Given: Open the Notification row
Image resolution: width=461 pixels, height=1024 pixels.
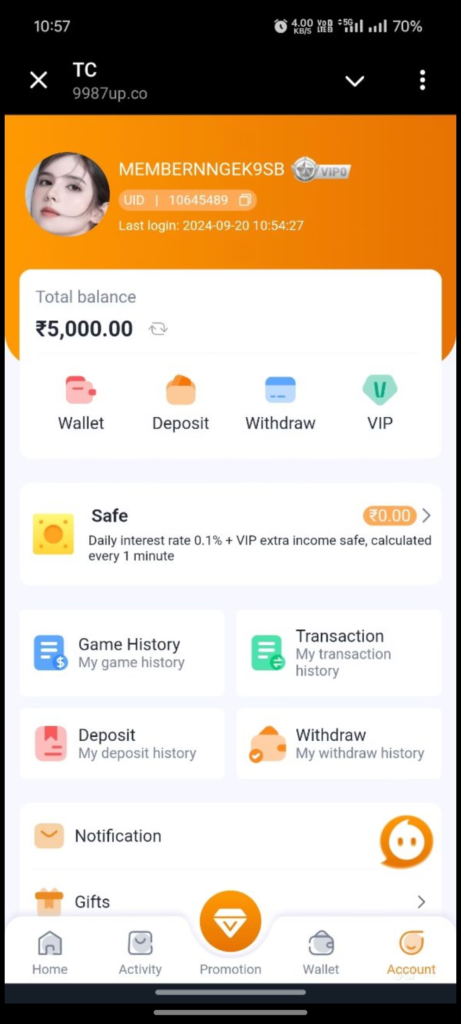Looking at the screenshot, I should 230,836.
